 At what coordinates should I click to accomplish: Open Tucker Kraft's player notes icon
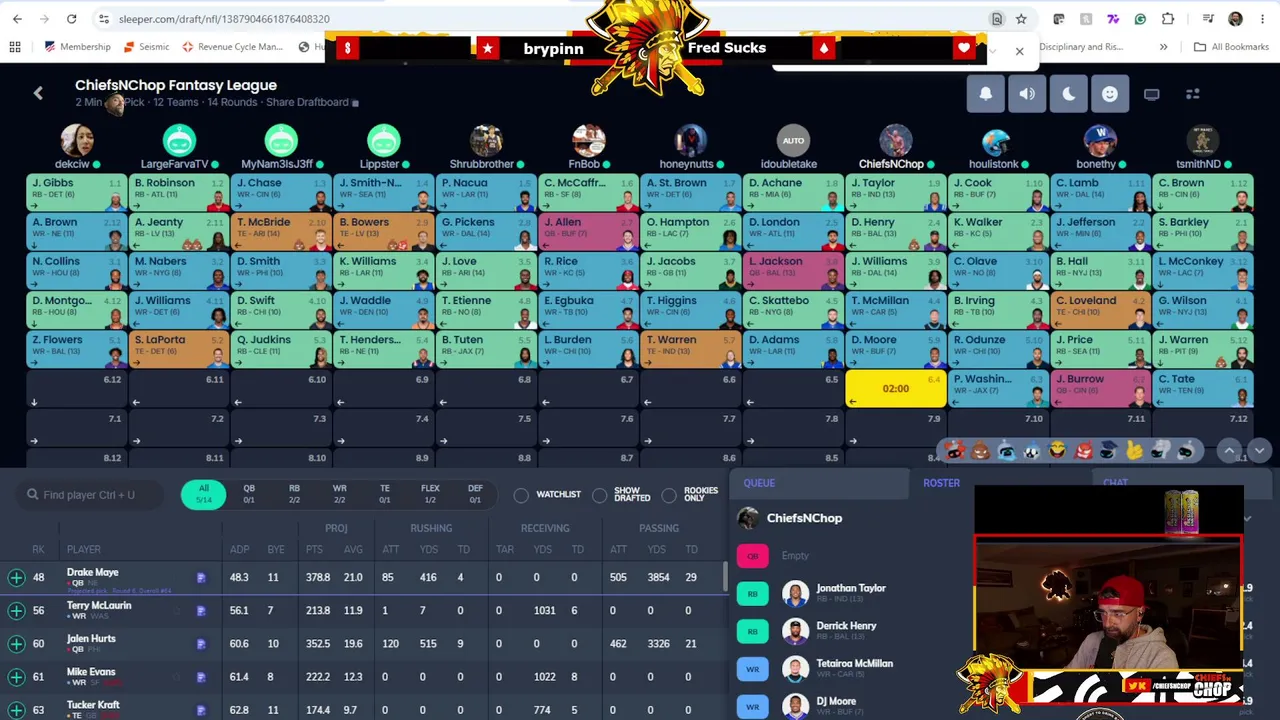click(x=201, y=710)
